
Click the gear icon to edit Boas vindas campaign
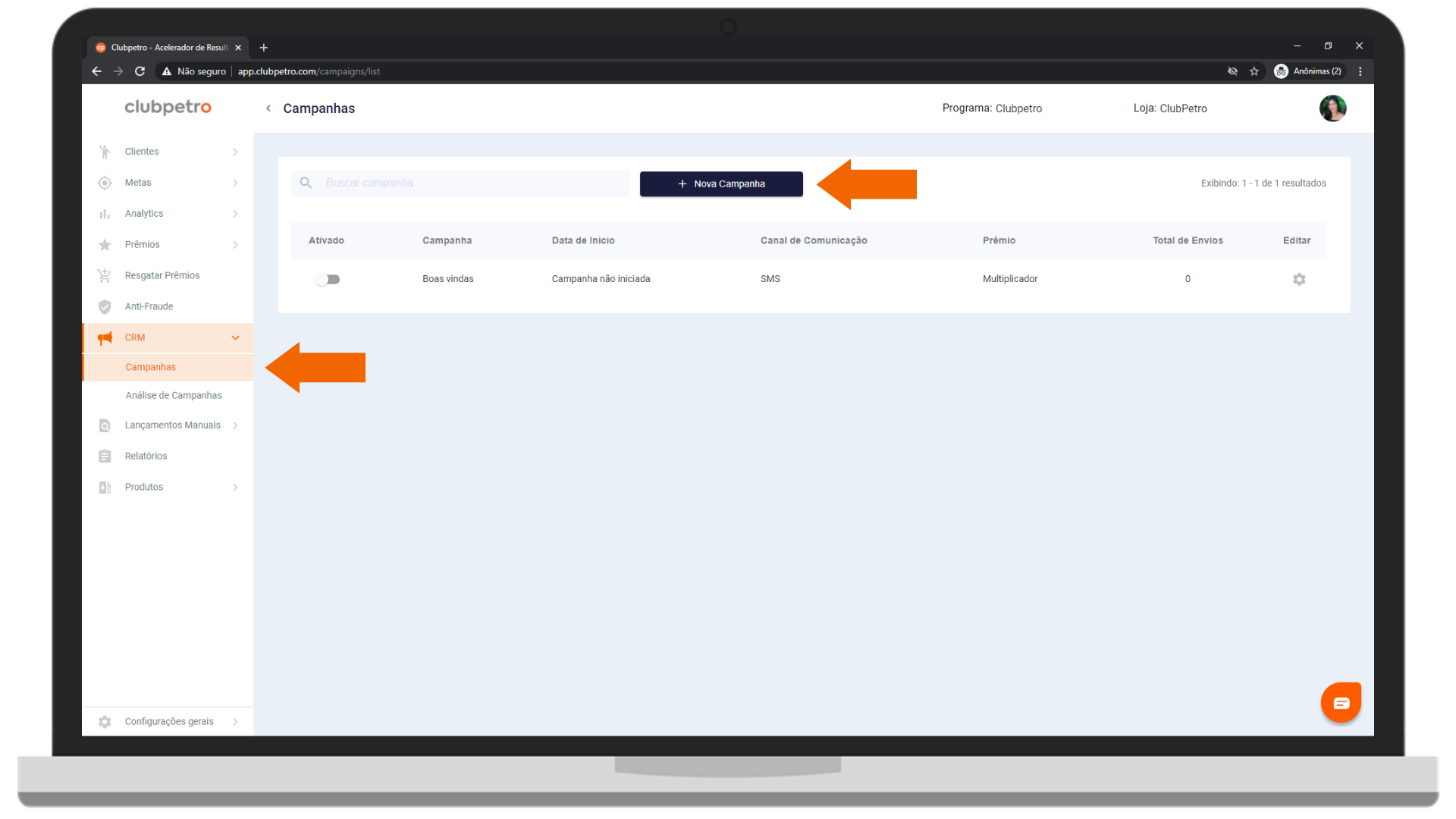pyautogui.click(x=1298, y=279)
